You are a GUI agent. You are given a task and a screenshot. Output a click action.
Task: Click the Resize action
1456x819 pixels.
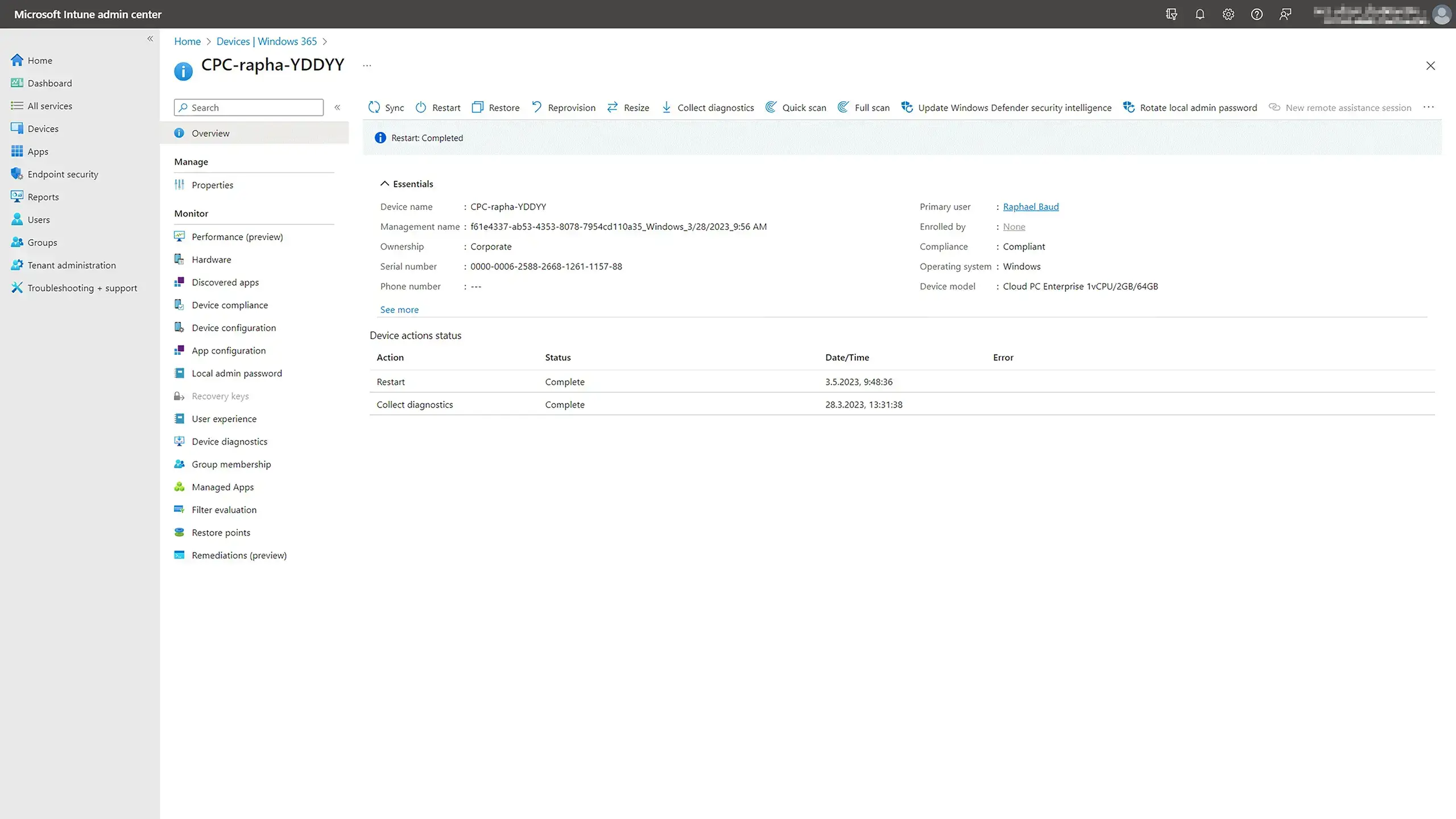point(628,107)
